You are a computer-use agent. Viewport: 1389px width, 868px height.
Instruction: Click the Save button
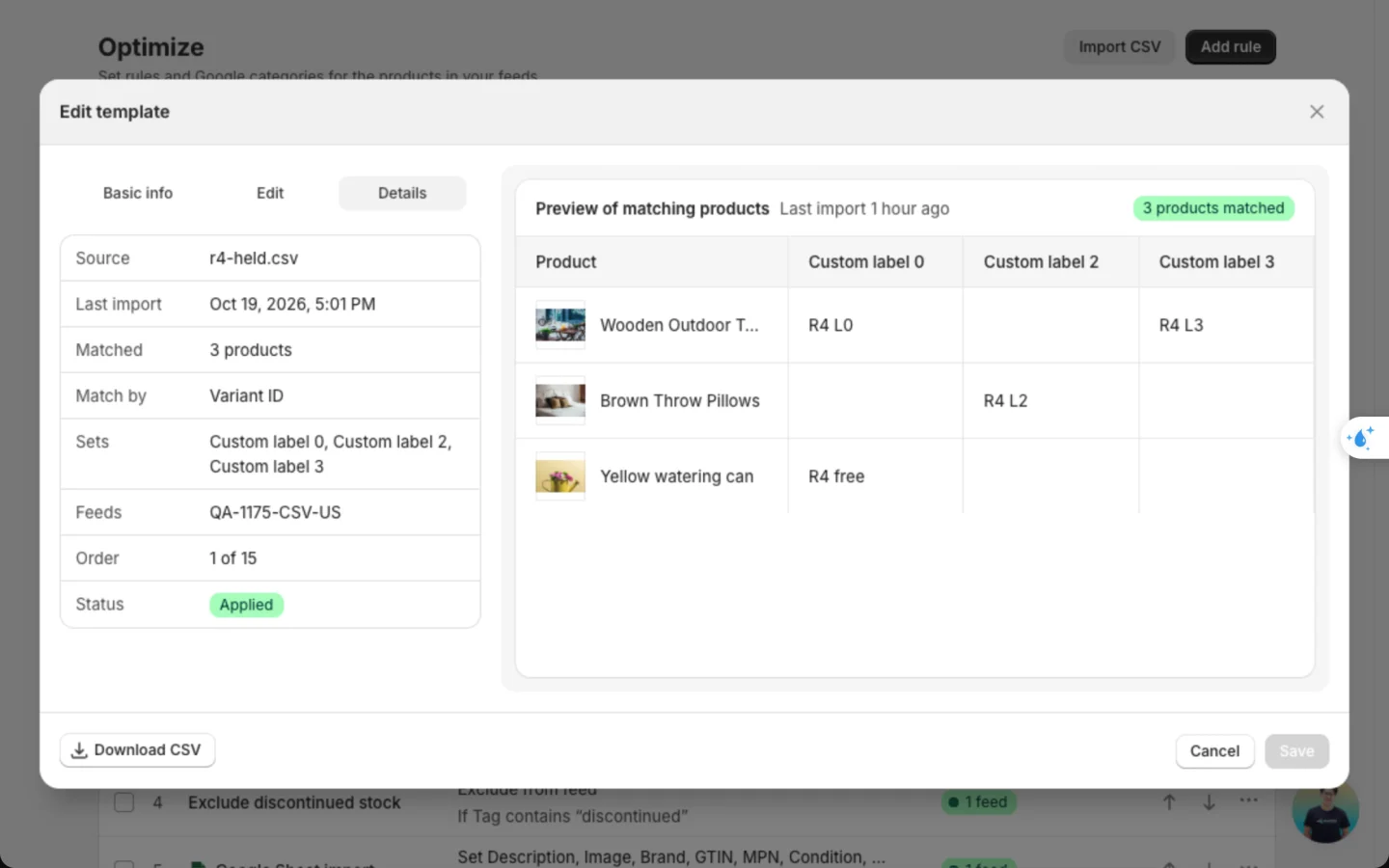click(1296, 751)
